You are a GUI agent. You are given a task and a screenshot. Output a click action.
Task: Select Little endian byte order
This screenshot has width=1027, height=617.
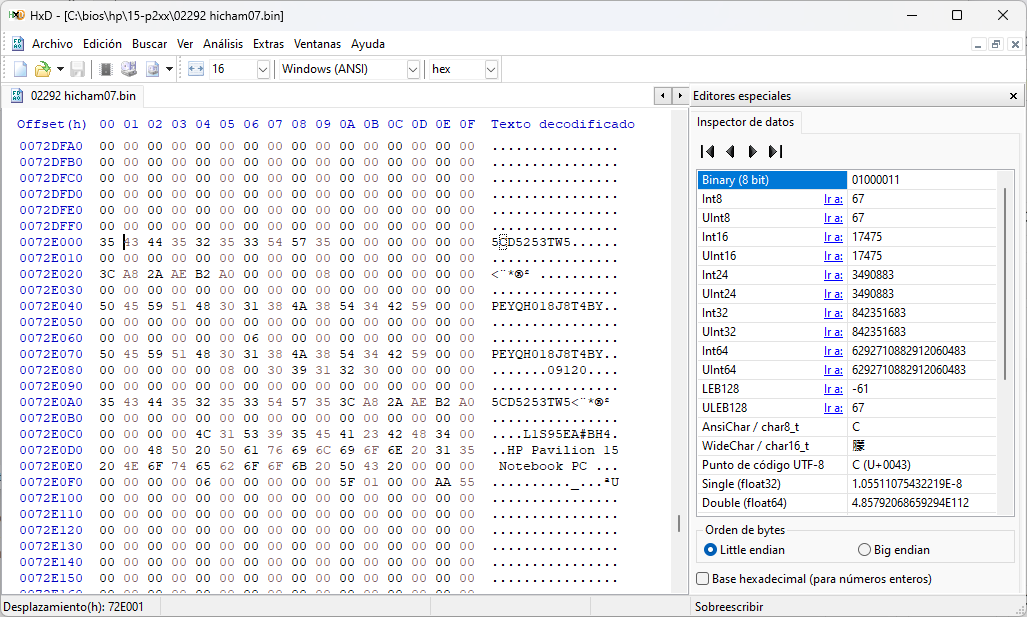(x=711, y=550)
